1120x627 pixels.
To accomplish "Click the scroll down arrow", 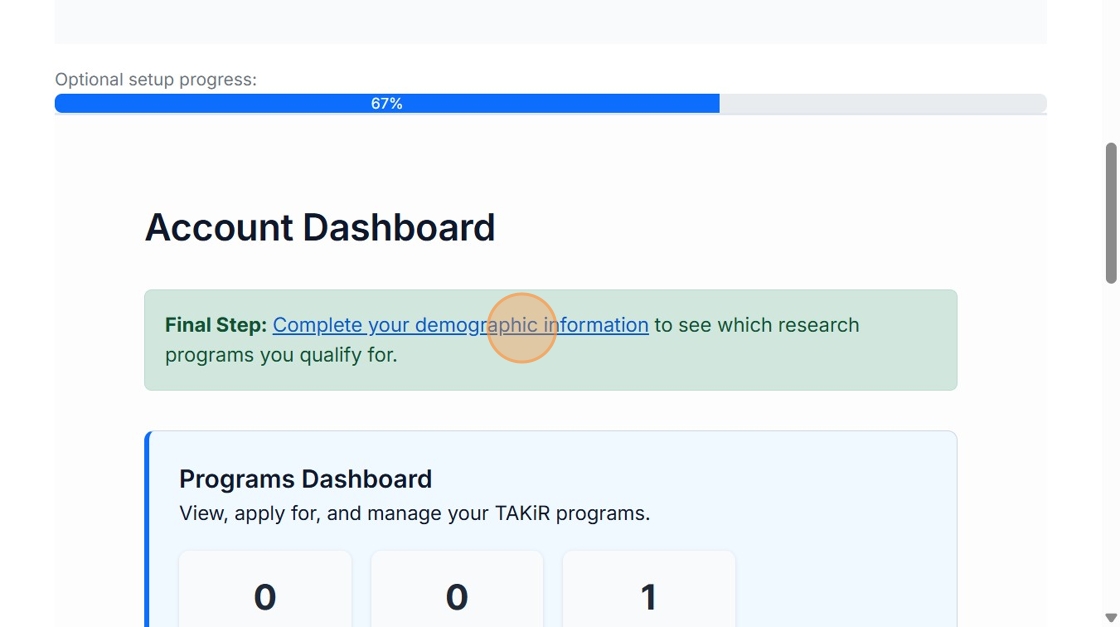I will 1110,618.
